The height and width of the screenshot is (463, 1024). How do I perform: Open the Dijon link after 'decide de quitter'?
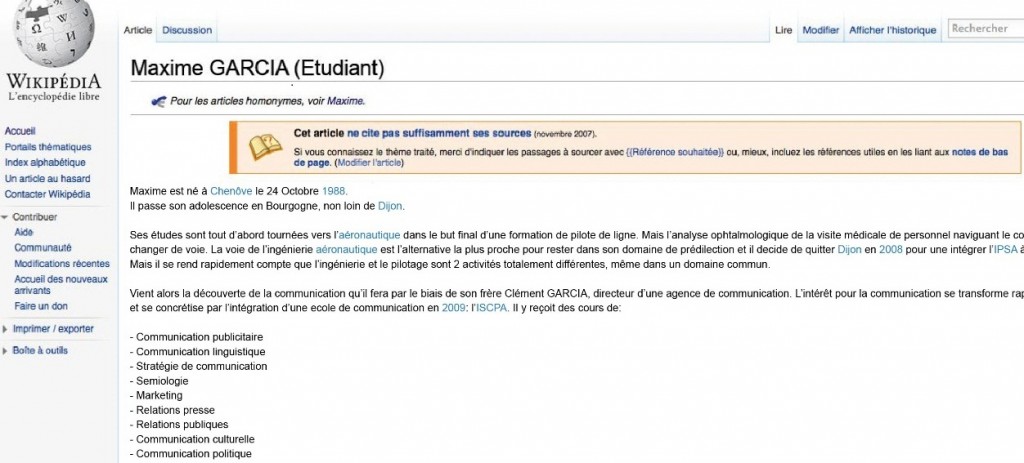pyautogui.click(x=850, y=249)
